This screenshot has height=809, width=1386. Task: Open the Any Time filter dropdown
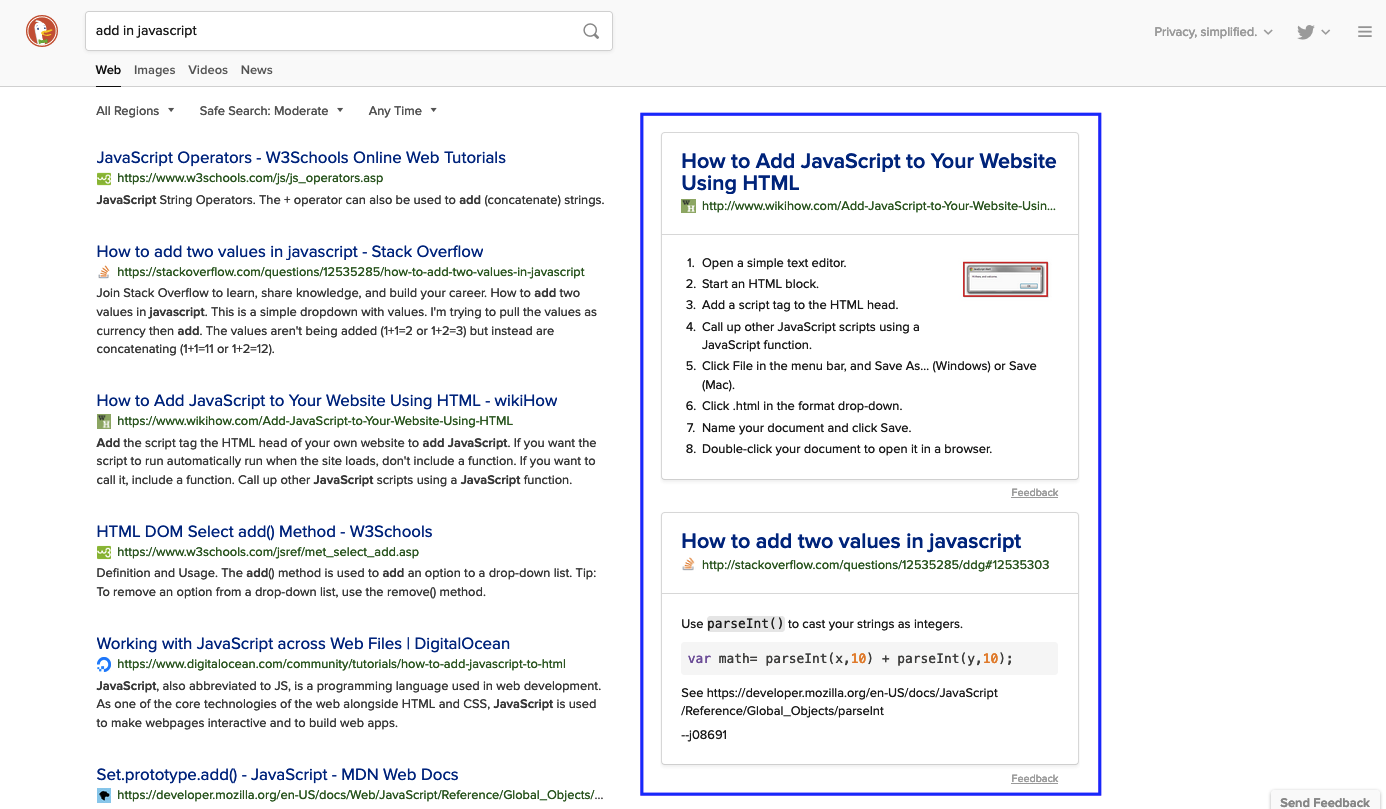click(401, 111)
